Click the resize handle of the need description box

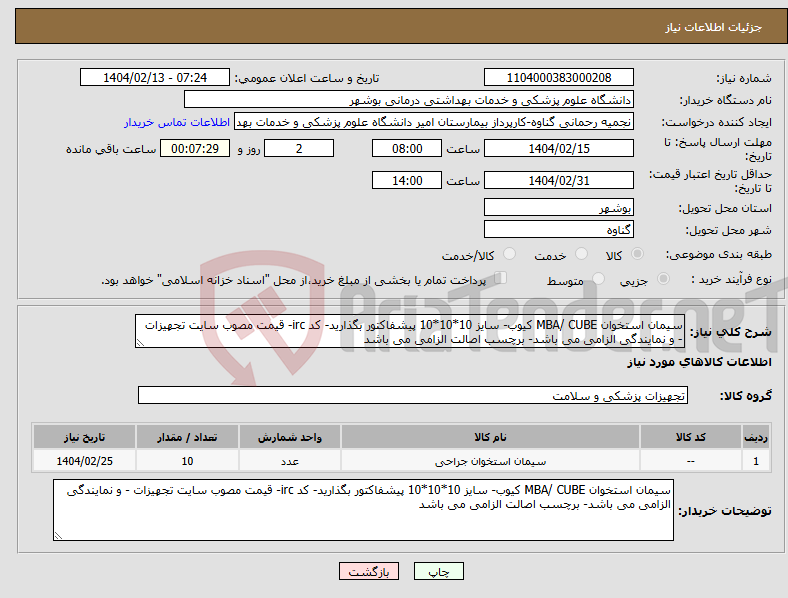140,343
